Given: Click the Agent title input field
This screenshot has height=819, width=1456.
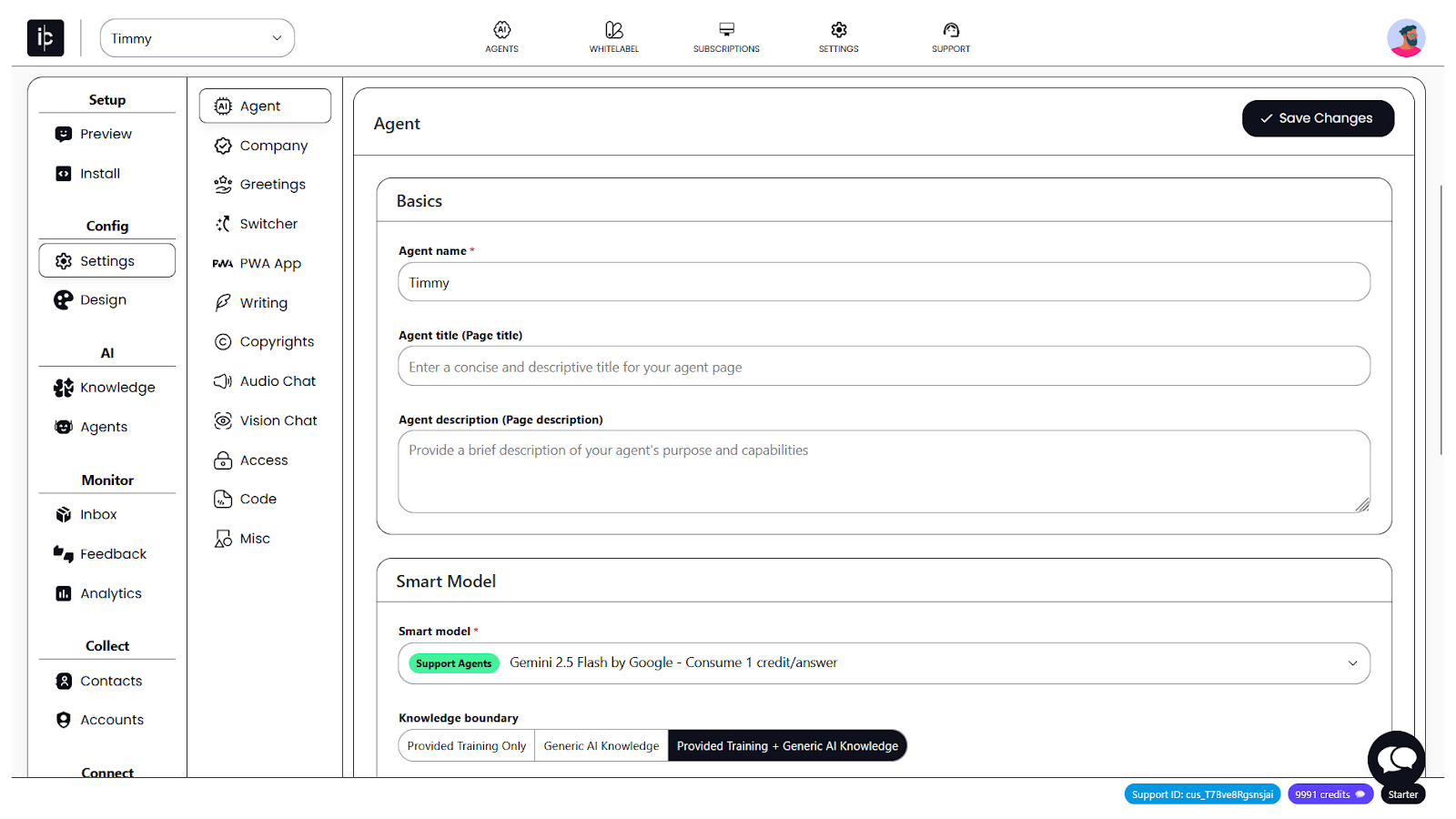Looking at the screenshot, I should 884,367.
